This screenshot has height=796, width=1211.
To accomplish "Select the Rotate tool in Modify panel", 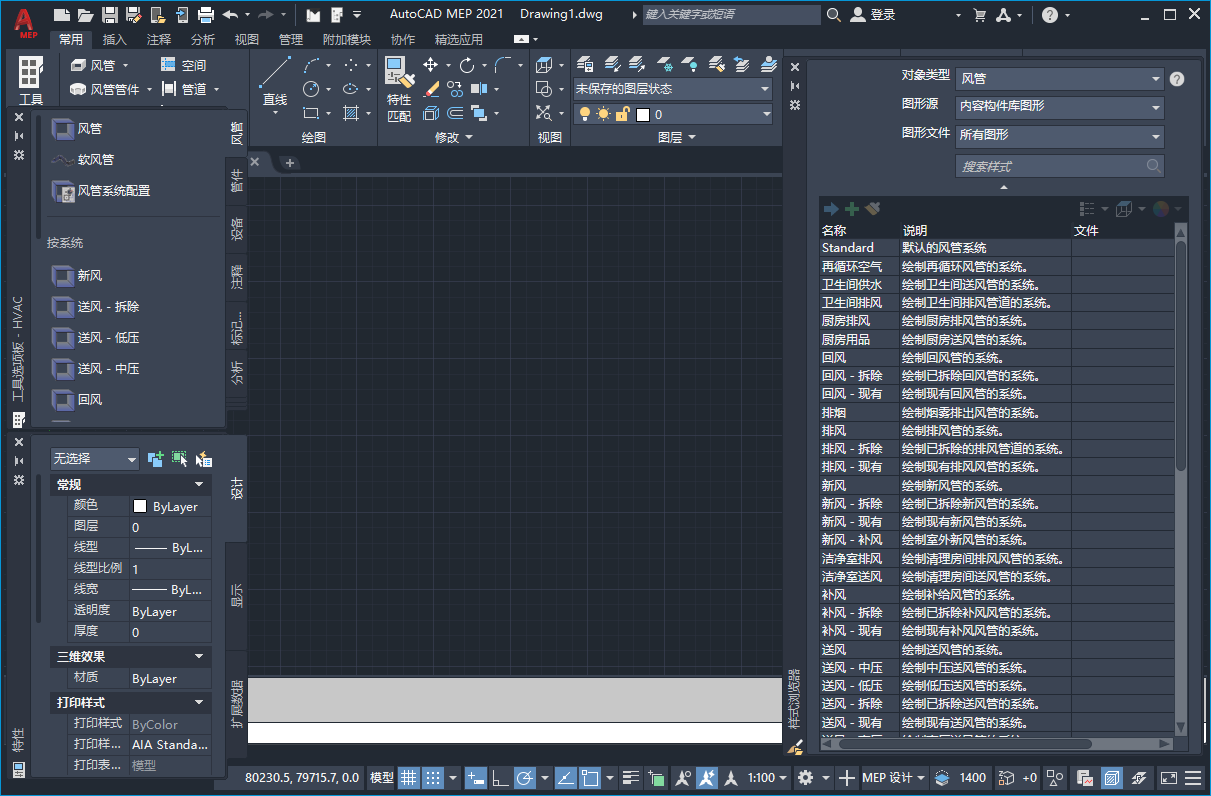I will pos(467,65).
